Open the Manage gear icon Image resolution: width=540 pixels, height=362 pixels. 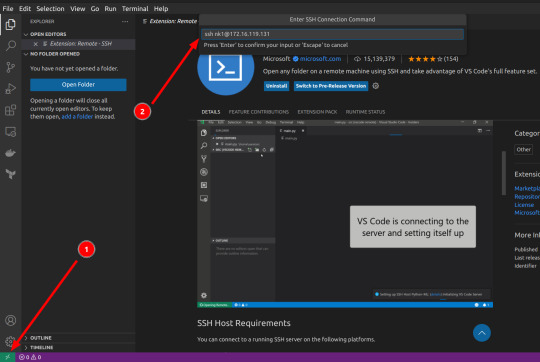[10, 341]
